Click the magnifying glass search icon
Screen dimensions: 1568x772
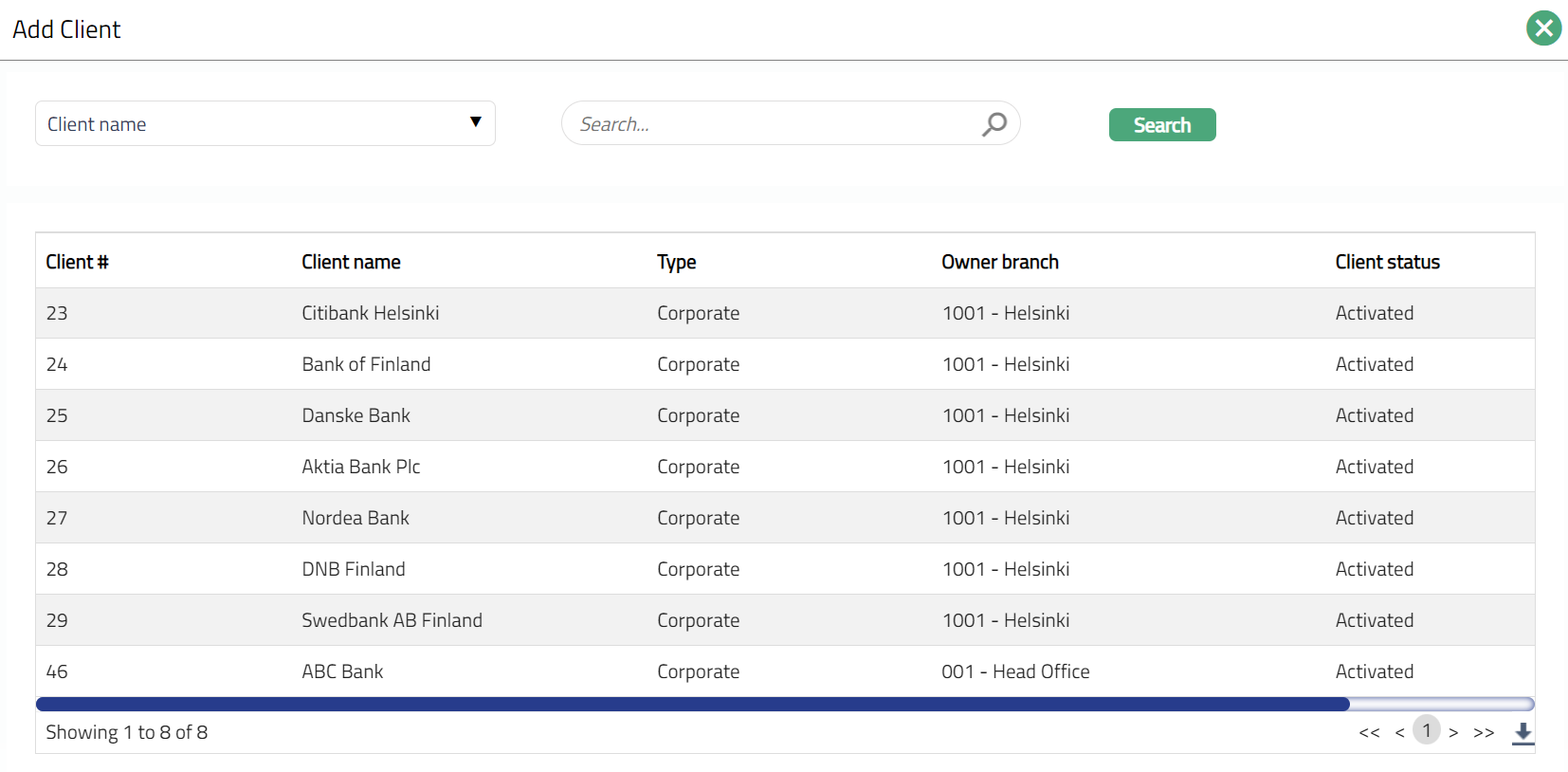point(994,124)
